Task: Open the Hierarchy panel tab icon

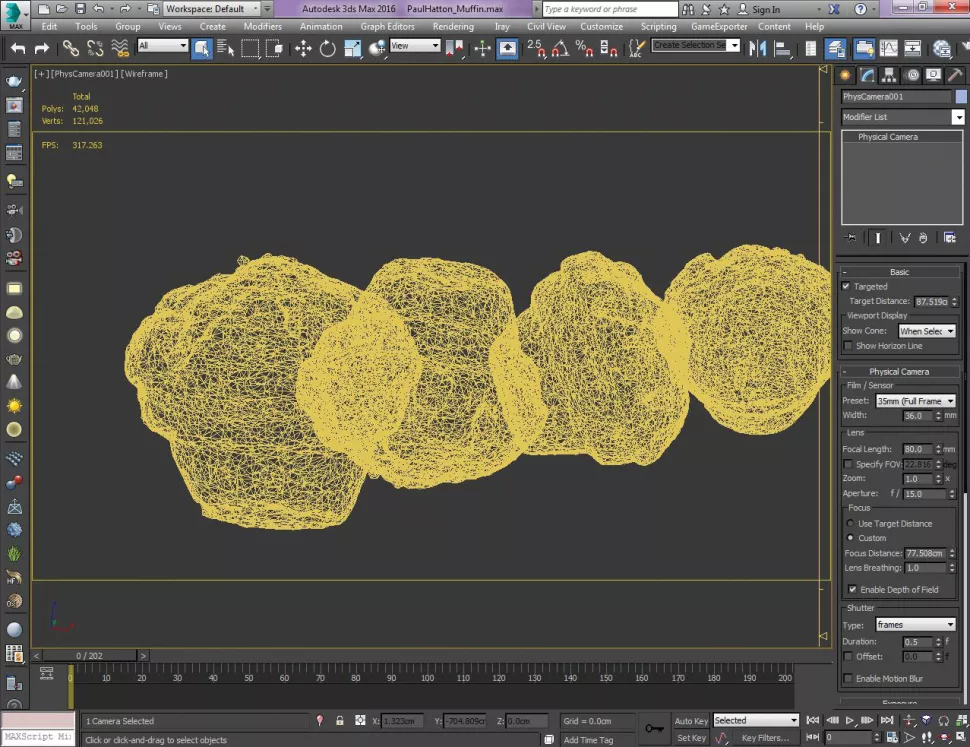Action: (x=890, y=76)
